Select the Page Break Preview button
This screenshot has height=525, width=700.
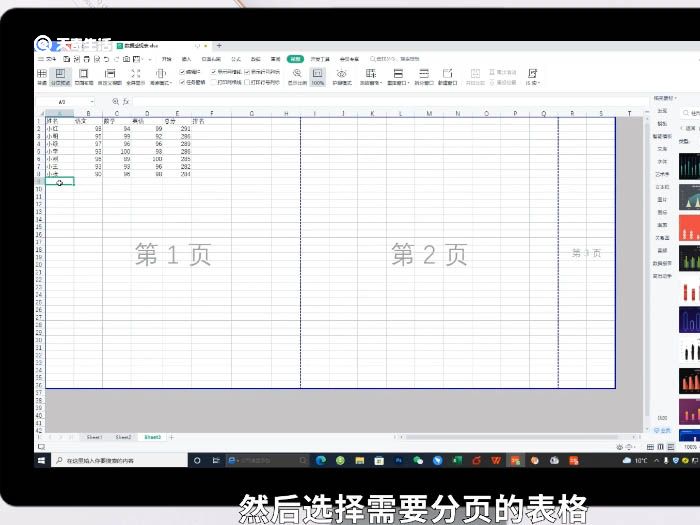(x=60, y=77)
